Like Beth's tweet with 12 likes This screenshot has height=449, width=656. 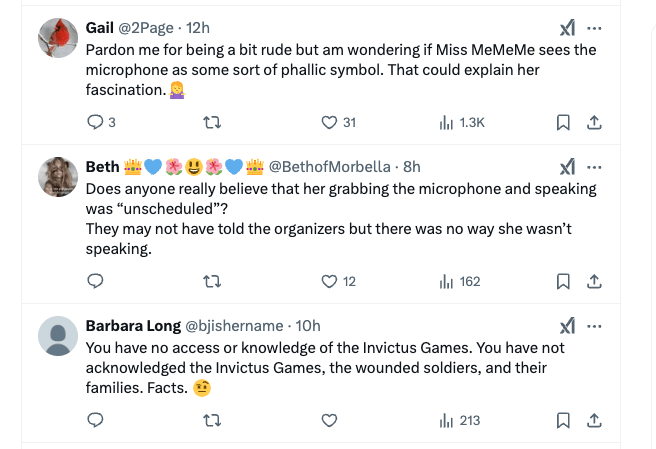(330, 282)
